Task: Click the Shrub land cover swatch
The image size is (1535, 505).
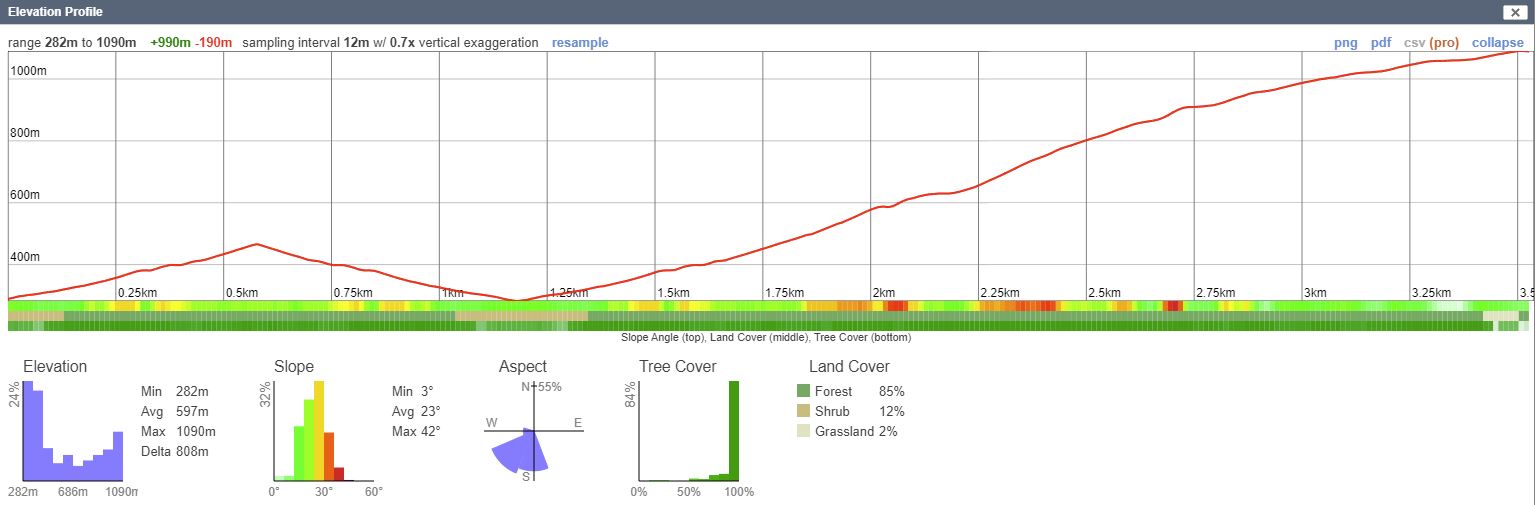Action: point(803,411)
